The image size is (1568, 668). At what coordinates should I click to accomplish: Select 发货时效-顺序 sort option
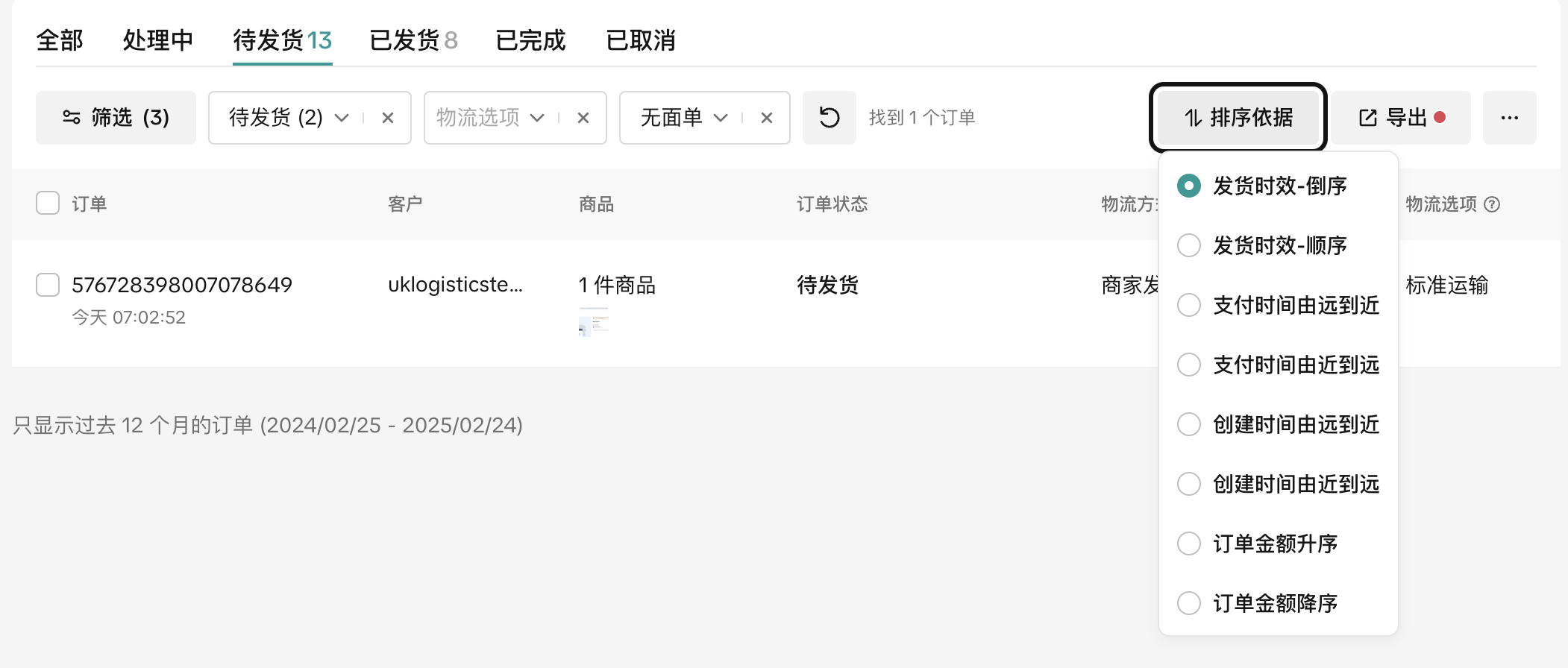click(1189, 245)
